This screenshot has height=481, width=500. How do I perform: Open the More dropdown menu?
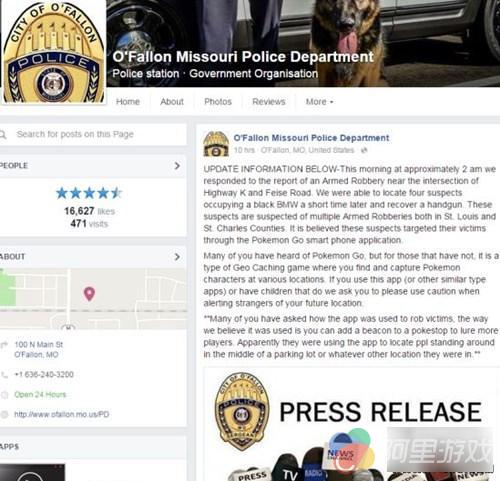pyautogui.click(x=319, y=102)
